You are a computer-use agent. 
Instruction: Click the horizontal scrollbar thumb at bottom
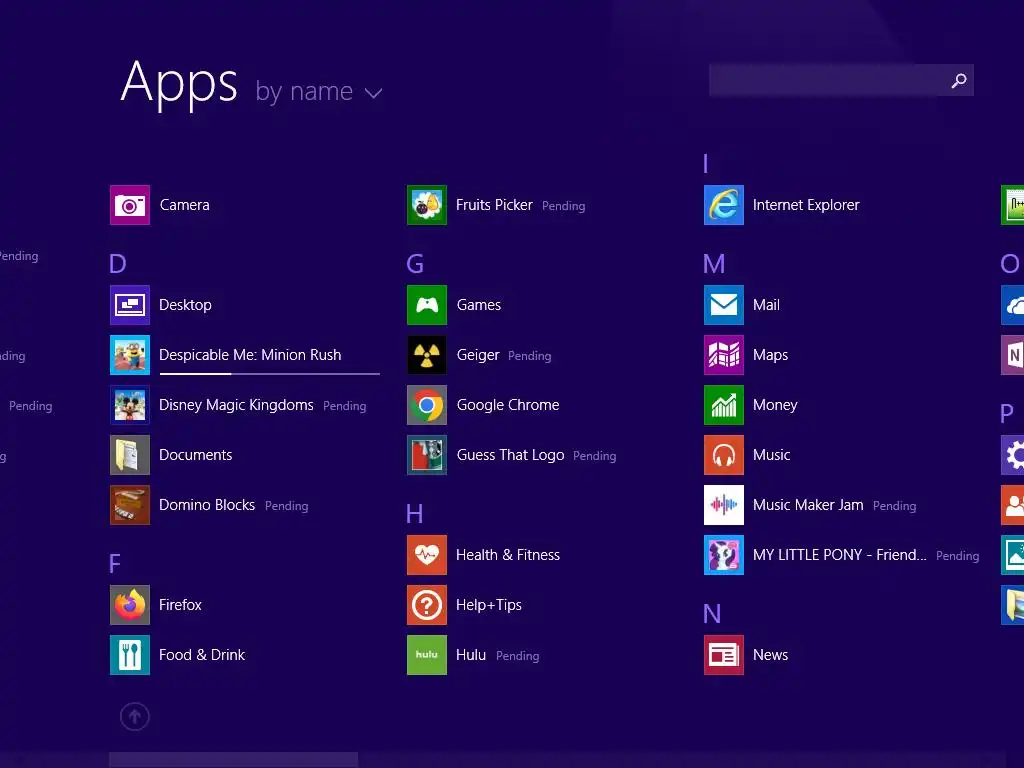[233, 760]
